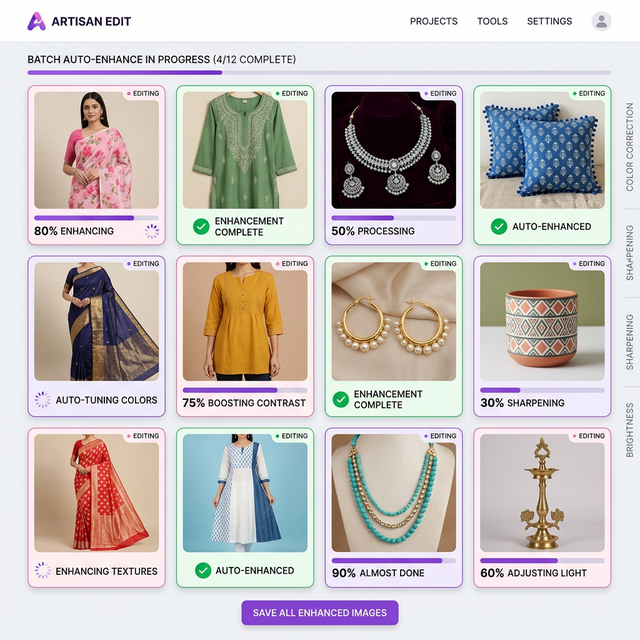Open the red saree thumbnail
The width and height of the screenshot is (640, 640).
point(96,493)
